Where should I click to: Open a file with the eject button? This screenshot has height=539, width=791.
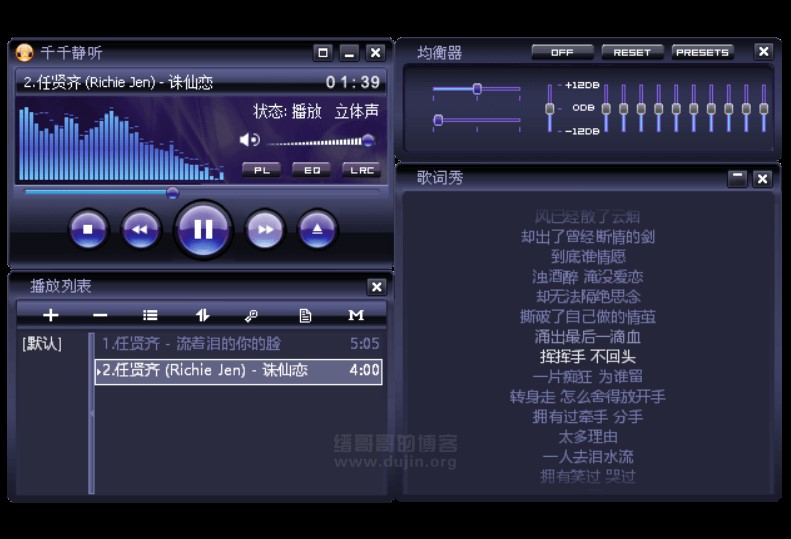click(x=317, y=230)
